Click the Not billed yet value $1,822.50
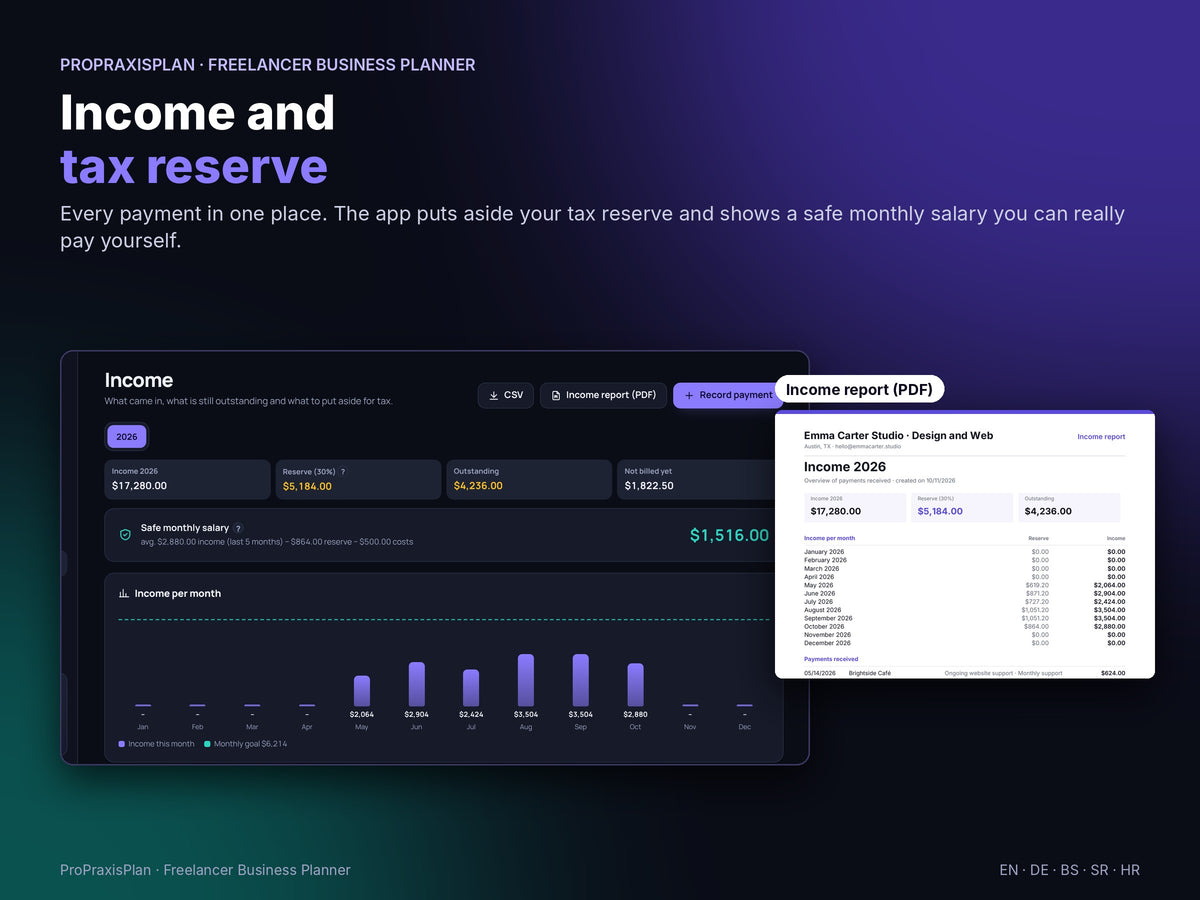Viewport: 1200px width, 900px height. pyautogui.click(x=649, y=486)
